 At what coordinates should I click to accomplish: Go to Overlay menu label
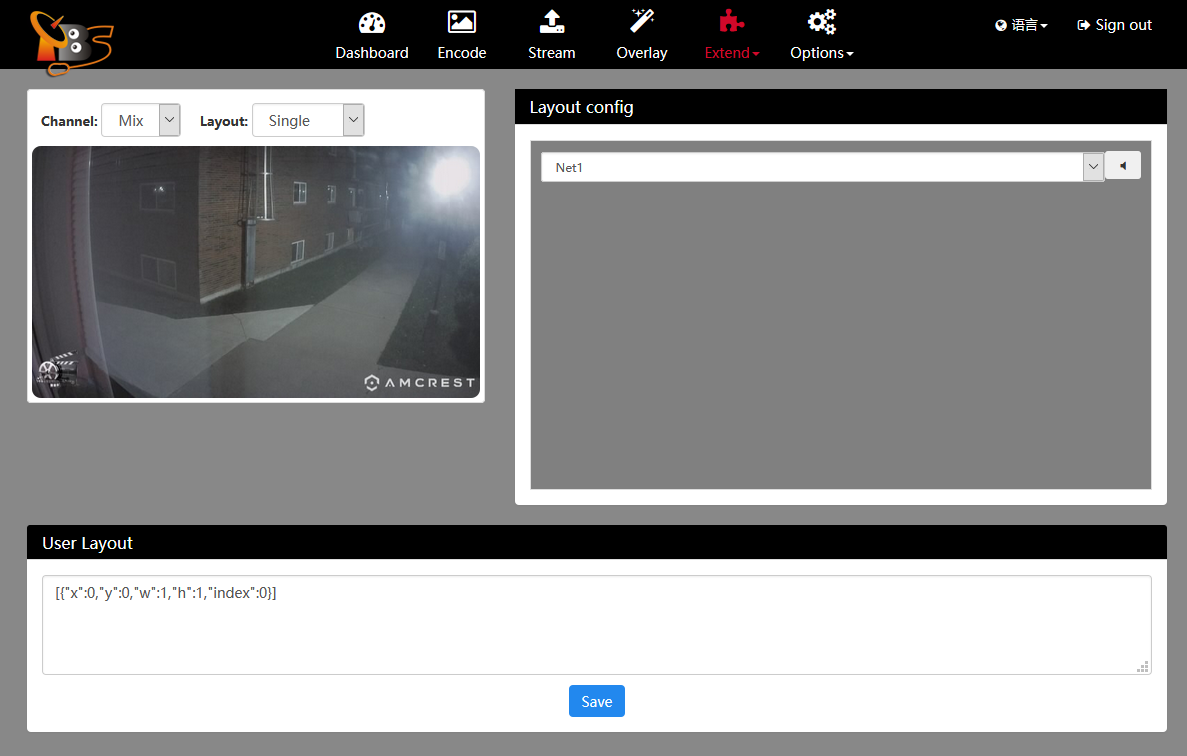point(642,53)
